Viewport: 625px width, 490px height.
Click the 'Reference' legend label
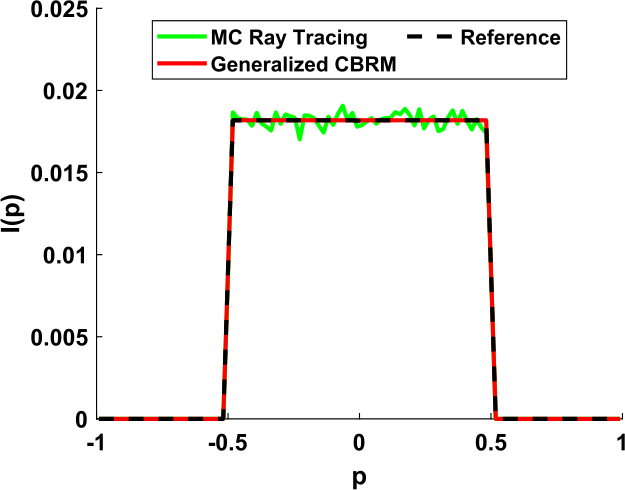511,37
